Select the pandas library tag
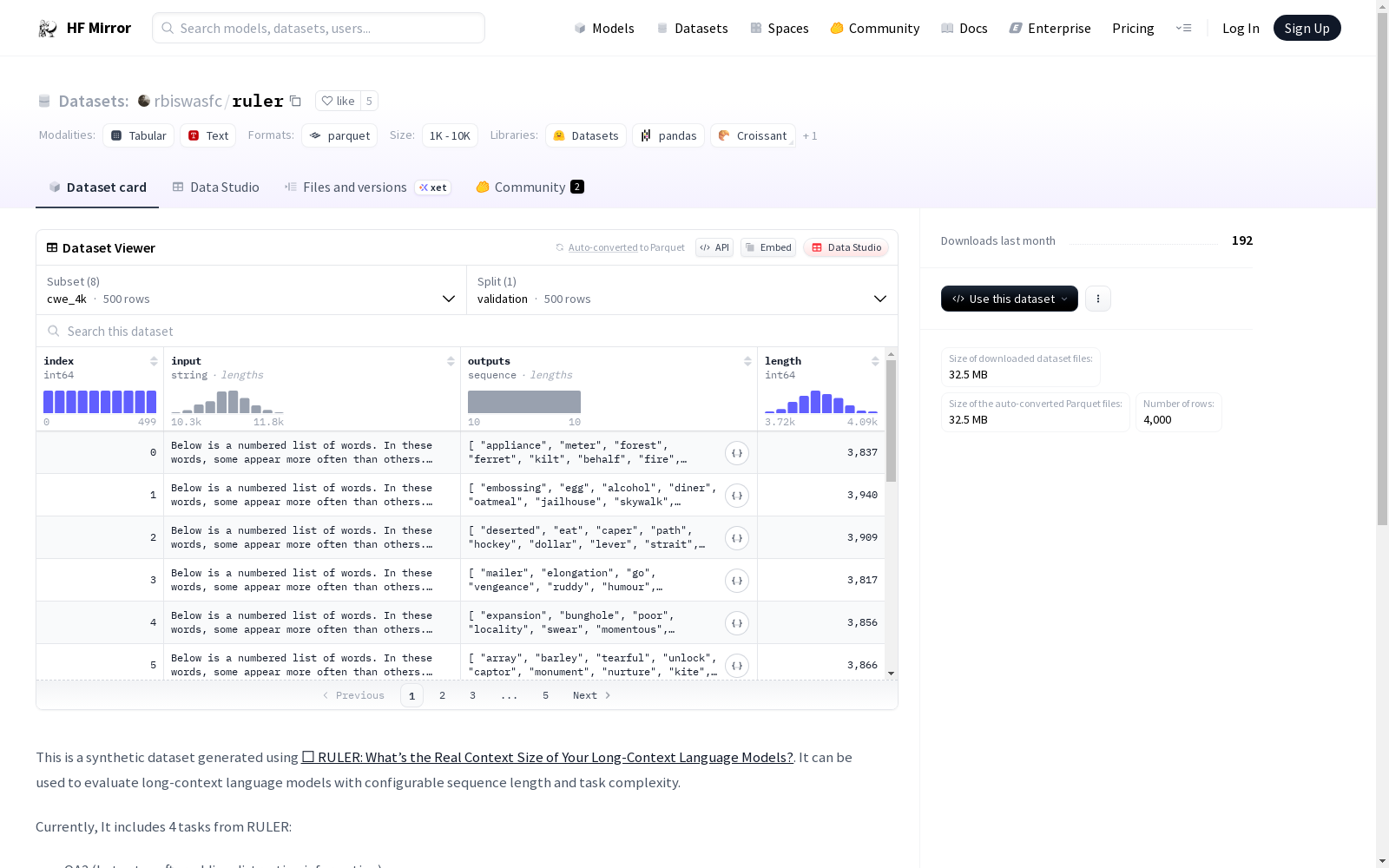This screenshot has height=868, width=1389. click(668, 135)
